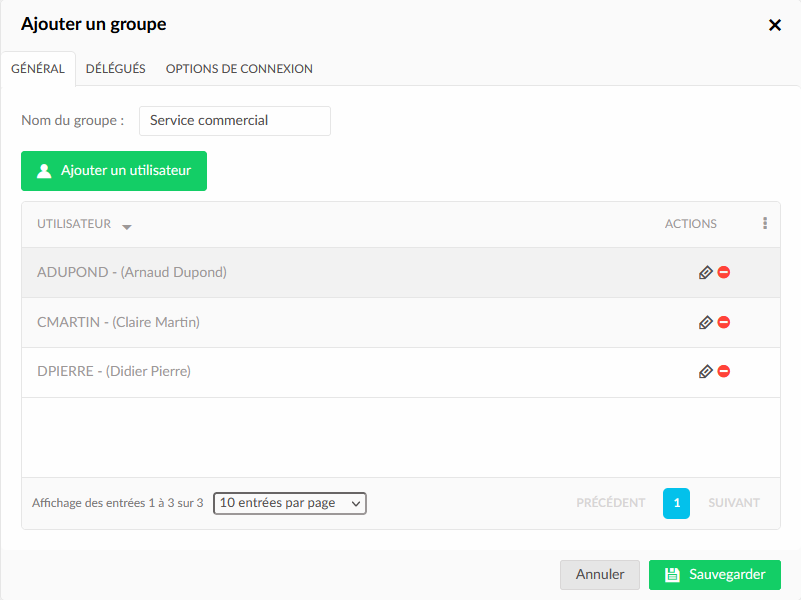Image resolution: width=801 pixels, height=600 pixels.
Task: Select the Claire Martin user row
Action: pyautogui.click(x=401, y=323)
